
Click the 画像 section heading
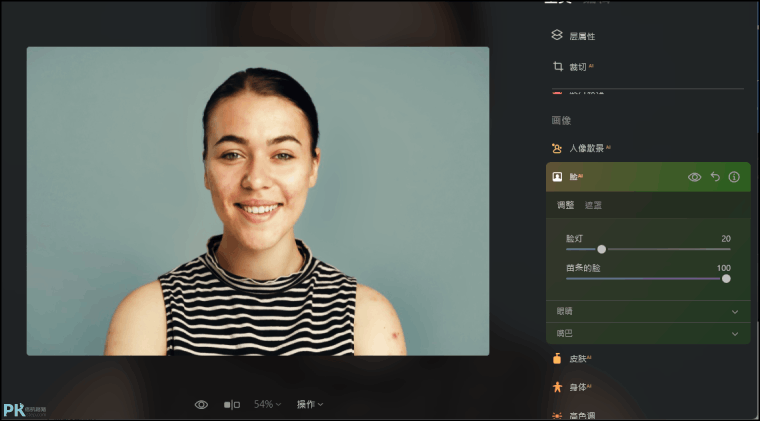(561, 120)
